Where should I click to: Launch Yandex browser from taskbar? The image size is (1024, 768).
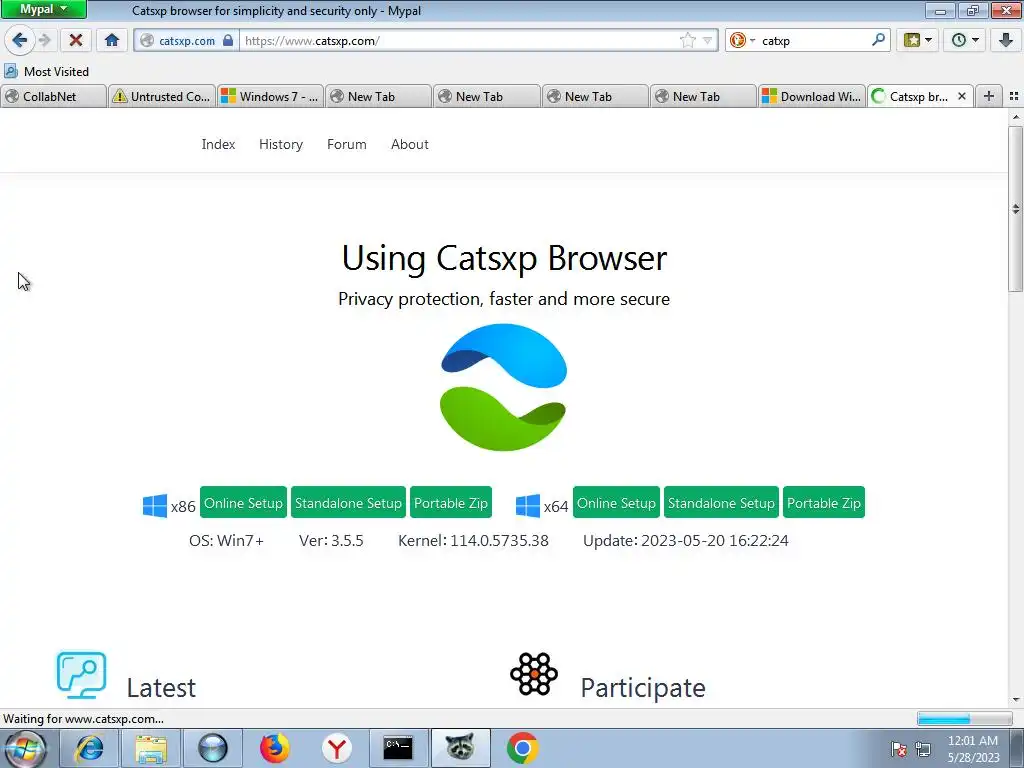336,748
